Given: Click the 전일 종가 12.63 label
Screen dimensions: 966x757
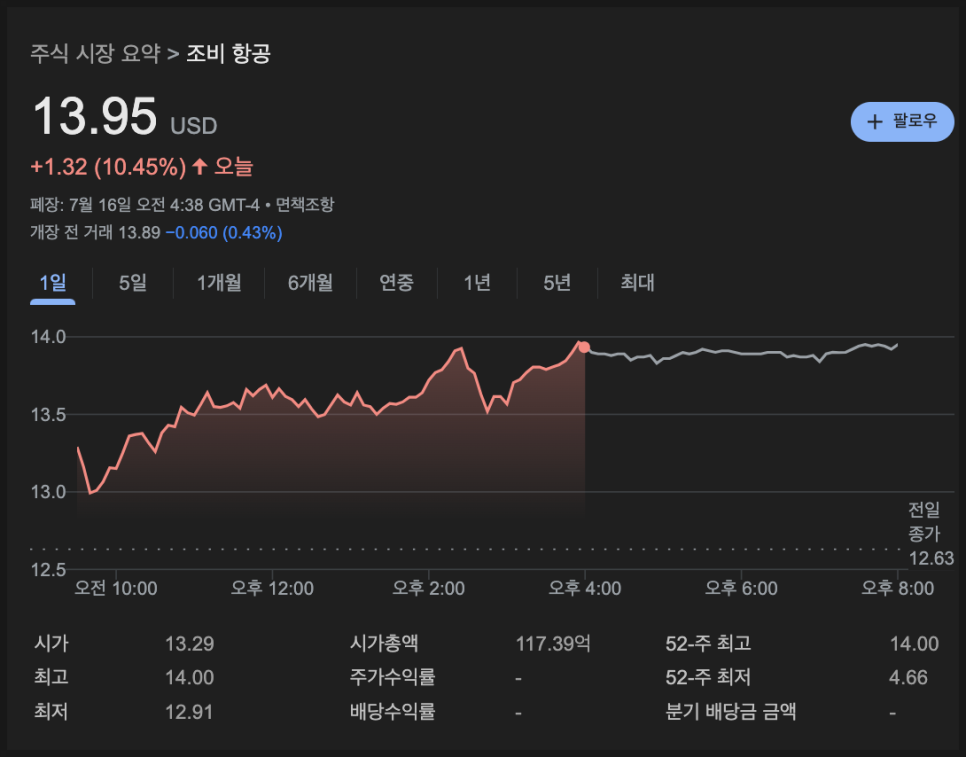Looking at the screenshot, I should pyautogui.click(x=923, y=533).
